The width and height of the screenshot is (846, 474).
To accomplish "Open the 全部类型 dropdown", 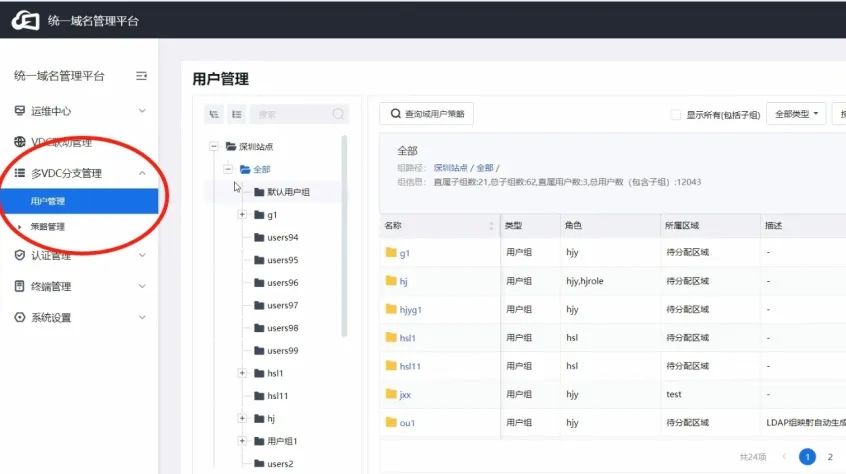I will point(796,114).
